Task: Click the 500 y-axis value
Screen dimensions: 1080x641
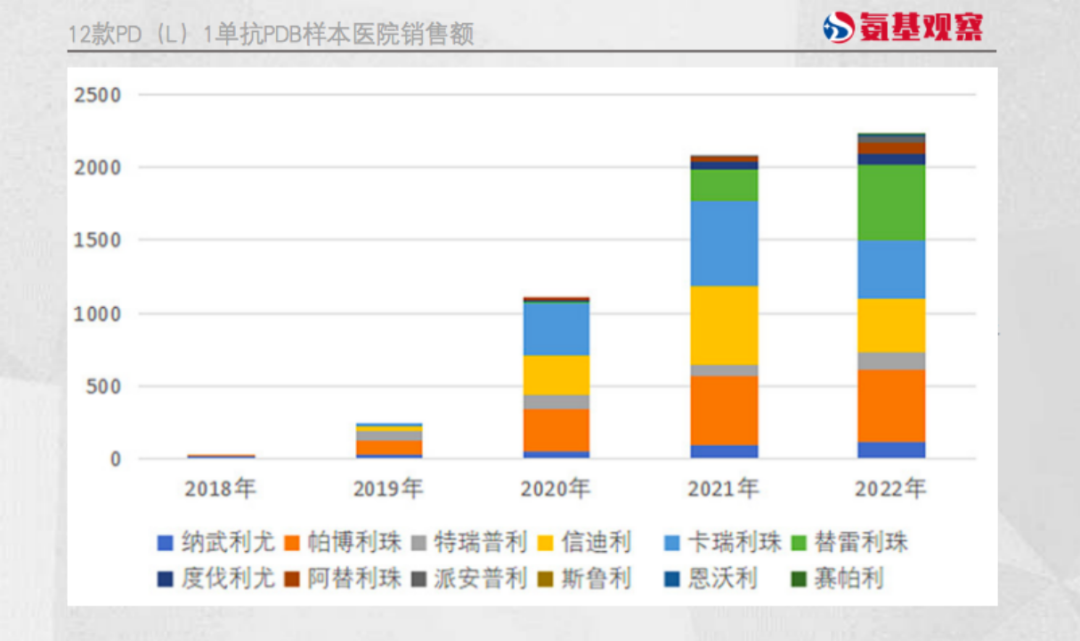Action: [x=104, y=386]
